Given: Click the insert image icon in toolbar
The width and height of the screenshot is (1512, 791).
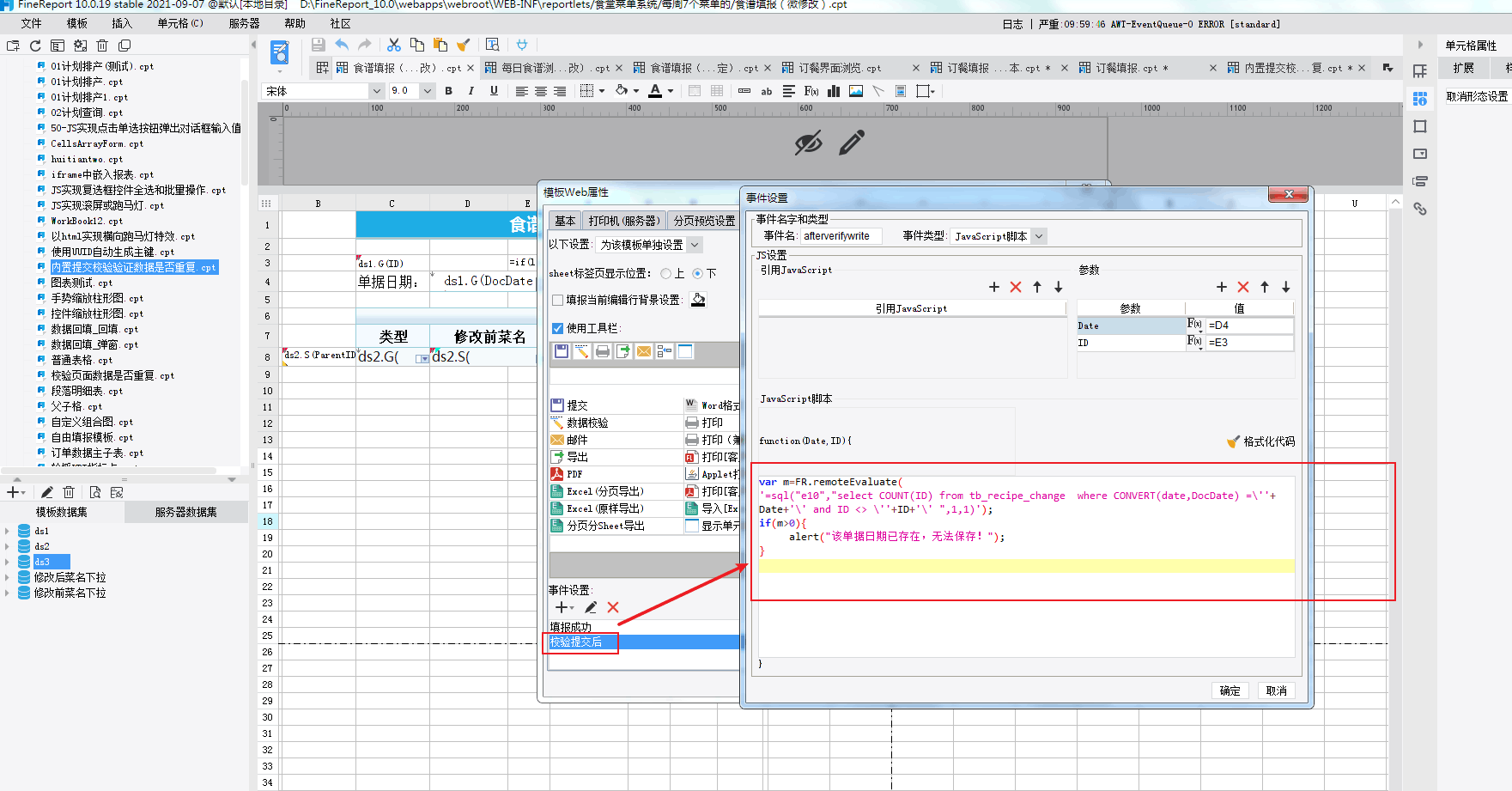Looking at the screenshot, I should coord(856,91).
